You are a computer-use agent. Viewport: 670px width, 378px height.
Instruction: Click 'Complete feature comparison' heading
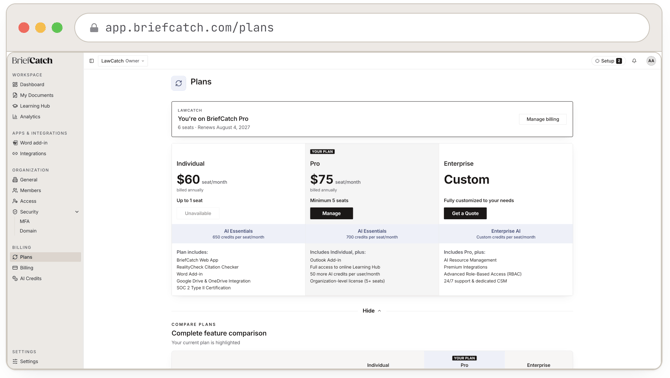[x=219, y=333]
